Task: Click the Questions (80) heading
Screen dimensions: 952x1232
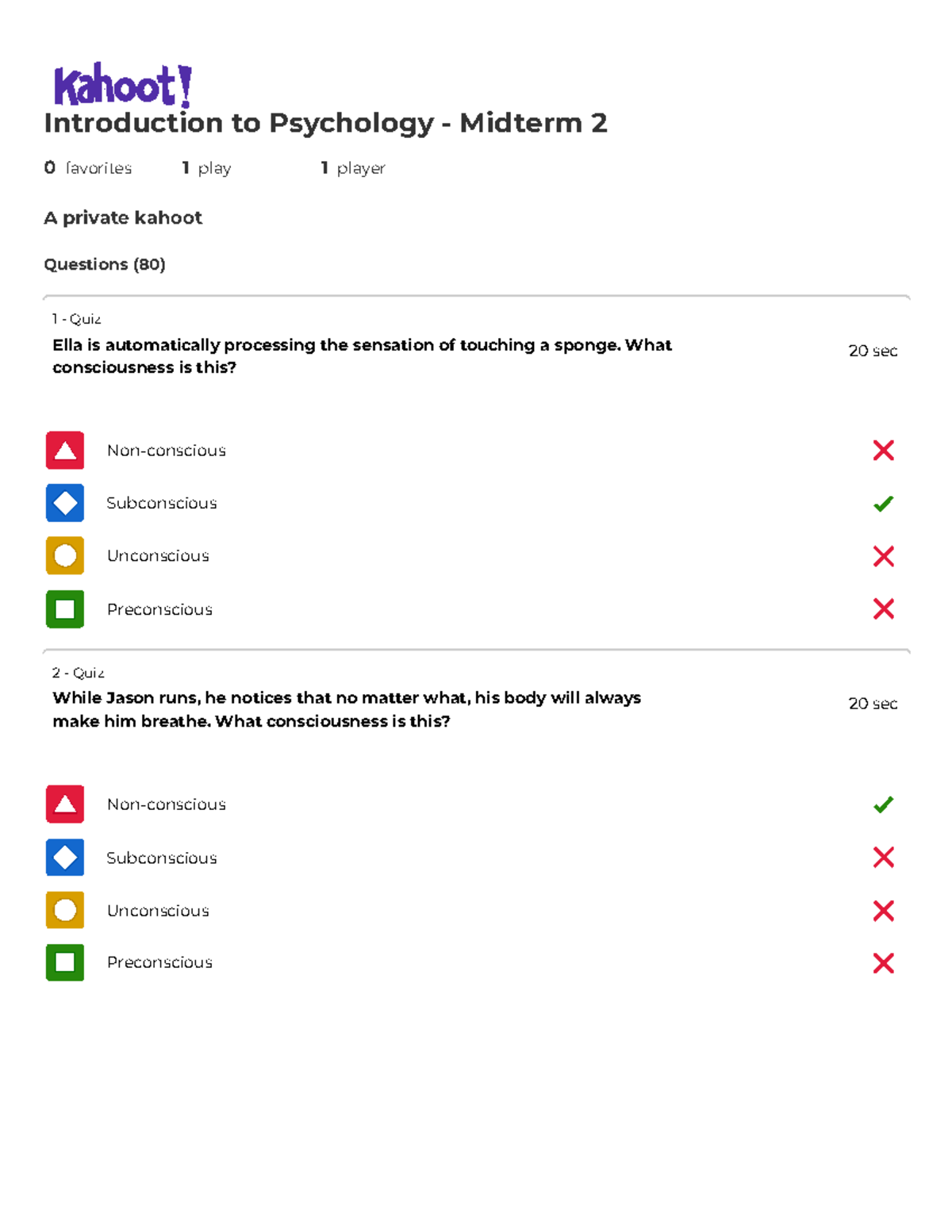Action: (x=105, y=264)
